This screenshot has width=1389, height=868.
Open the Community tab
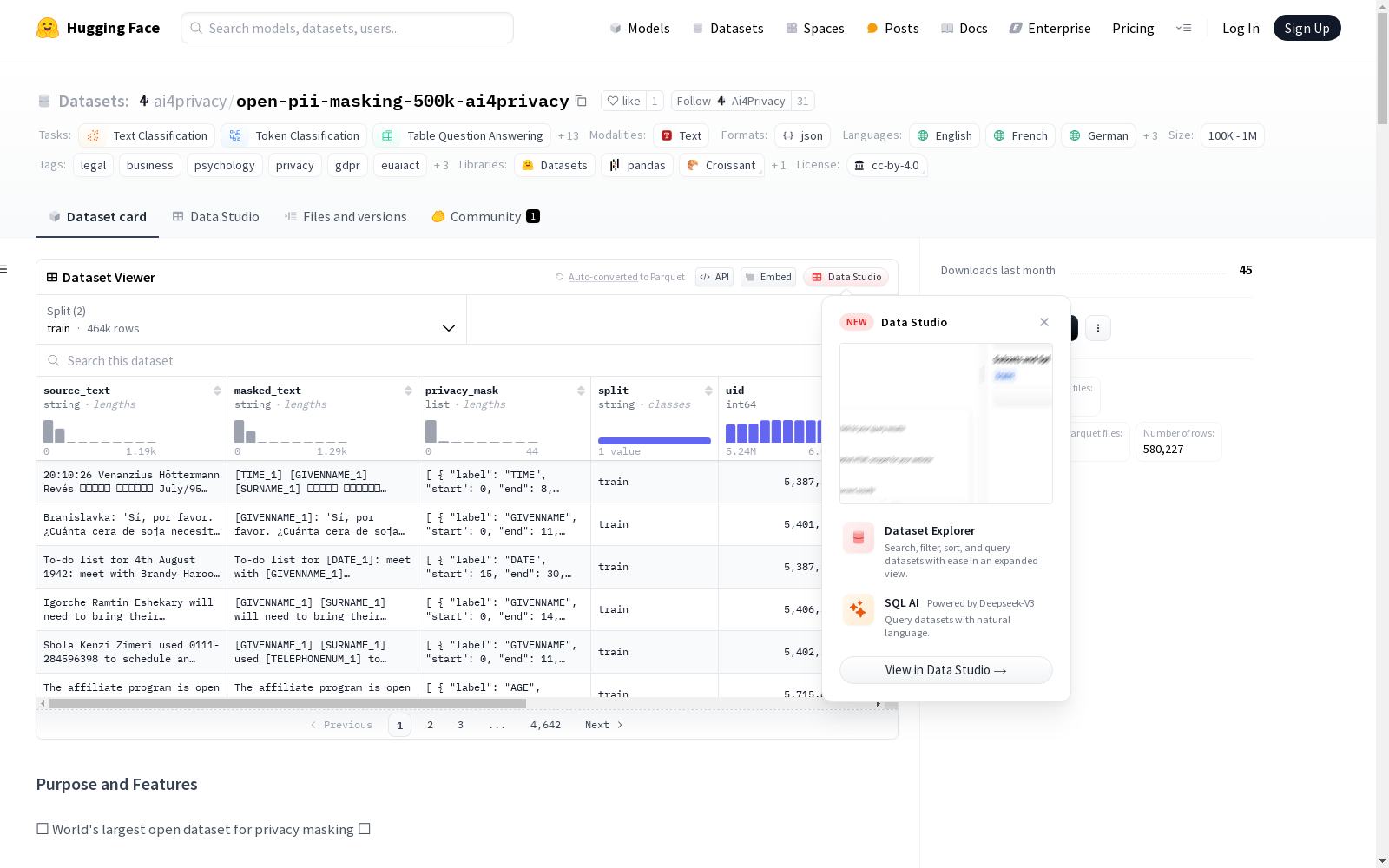tap(485, 217)
